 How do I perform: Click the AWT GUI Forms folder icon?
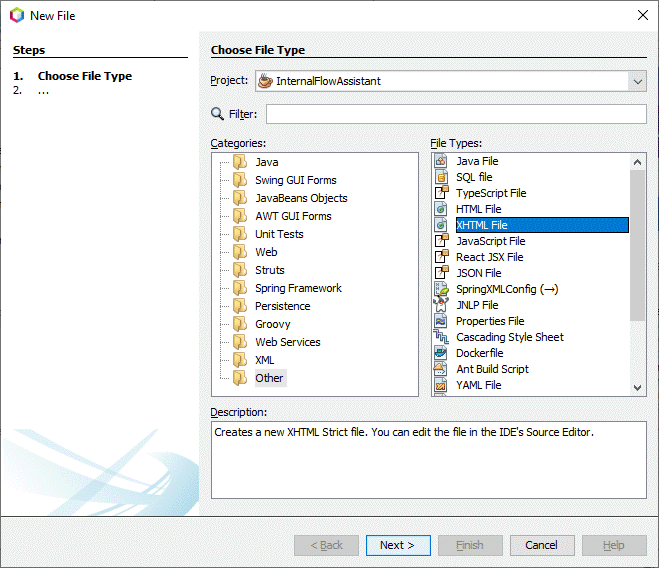pos(240,216)
